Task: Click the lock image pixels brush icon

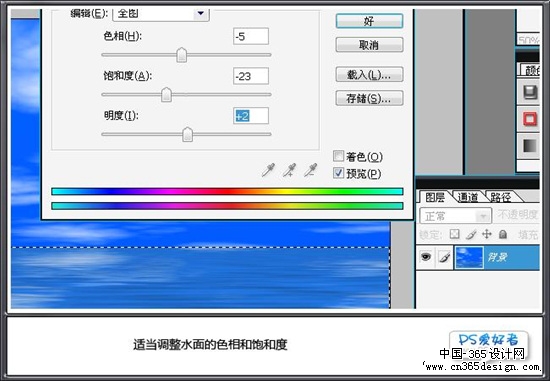Action: tap(471, 234)
